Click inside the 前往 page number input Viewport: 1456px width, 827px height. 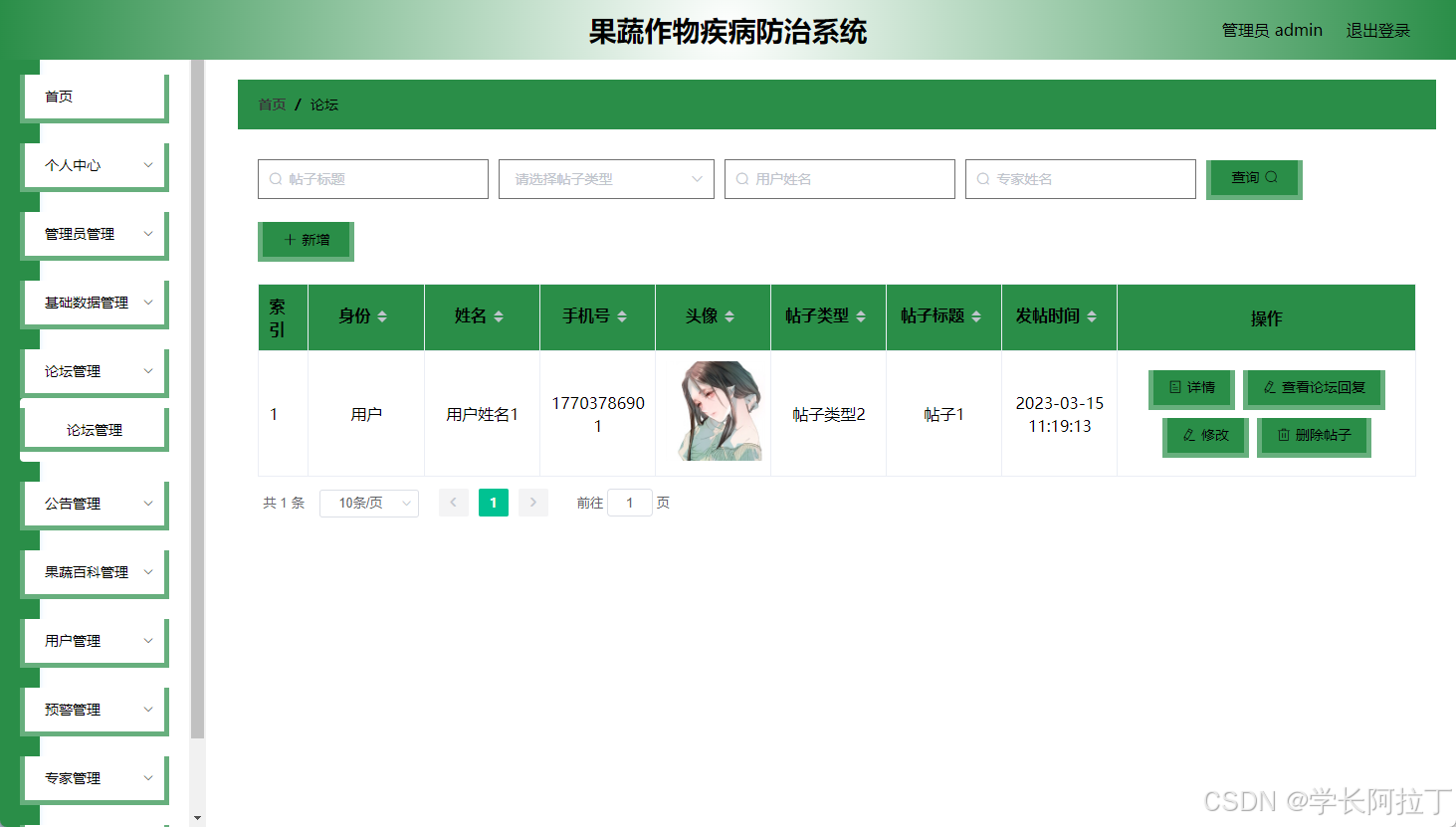click(629, 503)
